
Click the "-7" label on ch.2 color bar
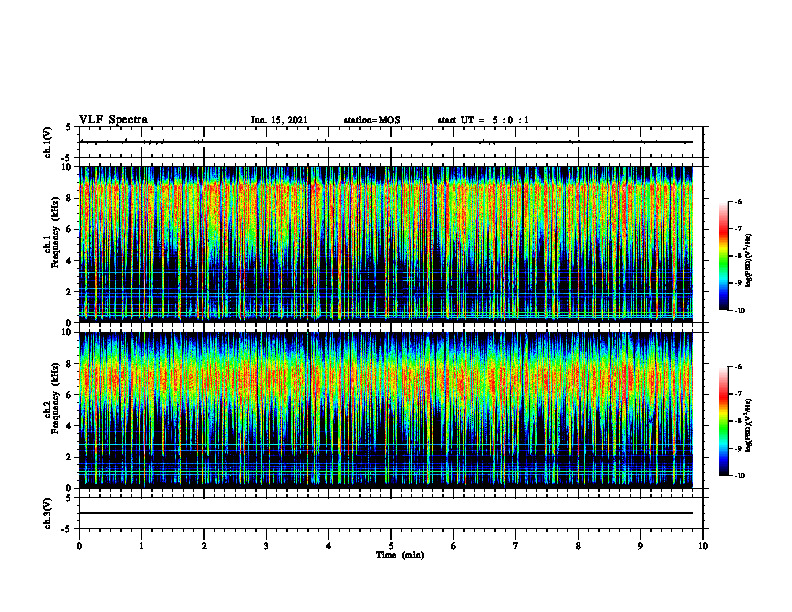tap(739, 394)
